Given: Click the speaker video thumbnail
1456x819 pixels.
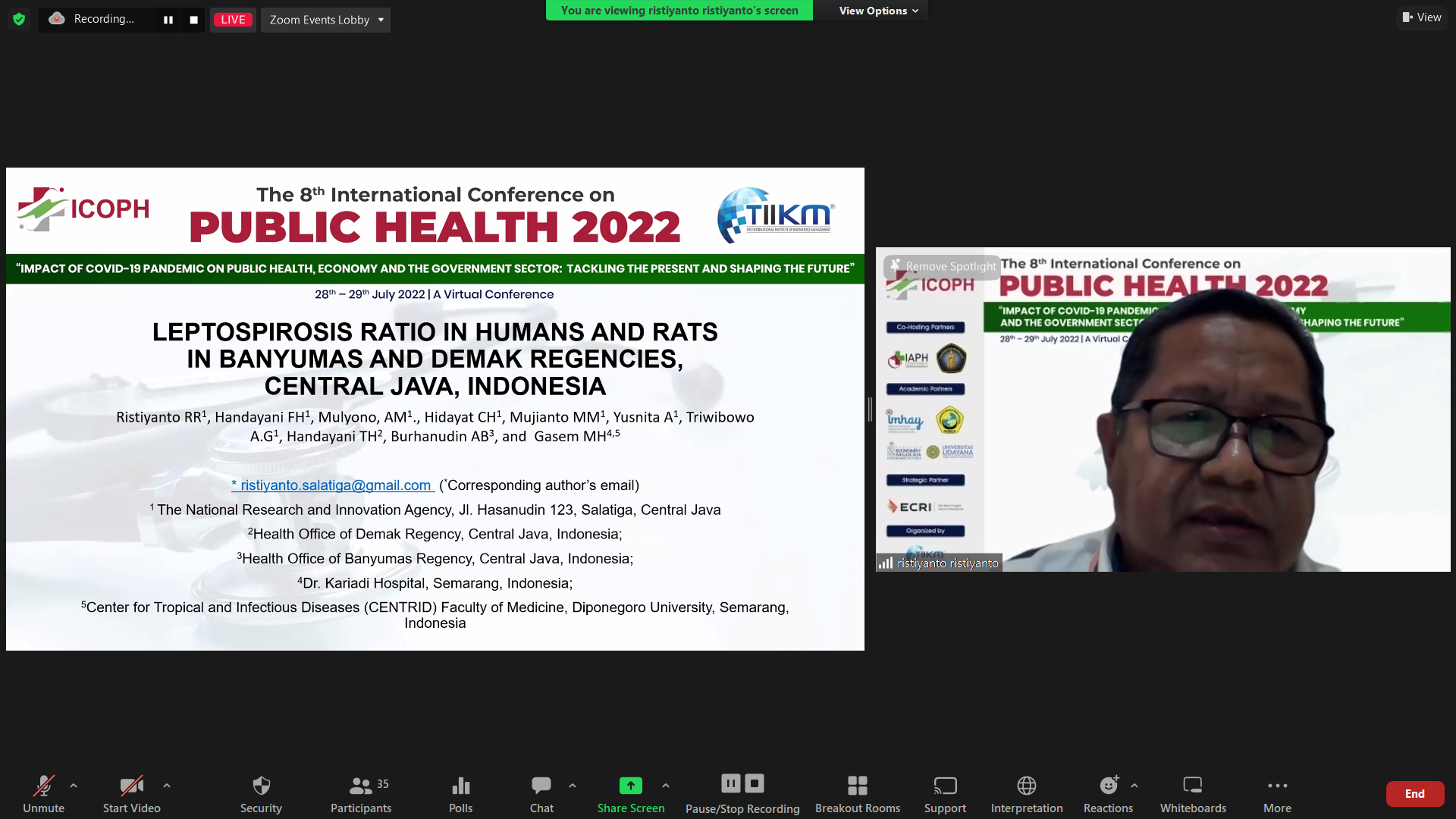Looking at the screenshot, I should point(1163,409).
